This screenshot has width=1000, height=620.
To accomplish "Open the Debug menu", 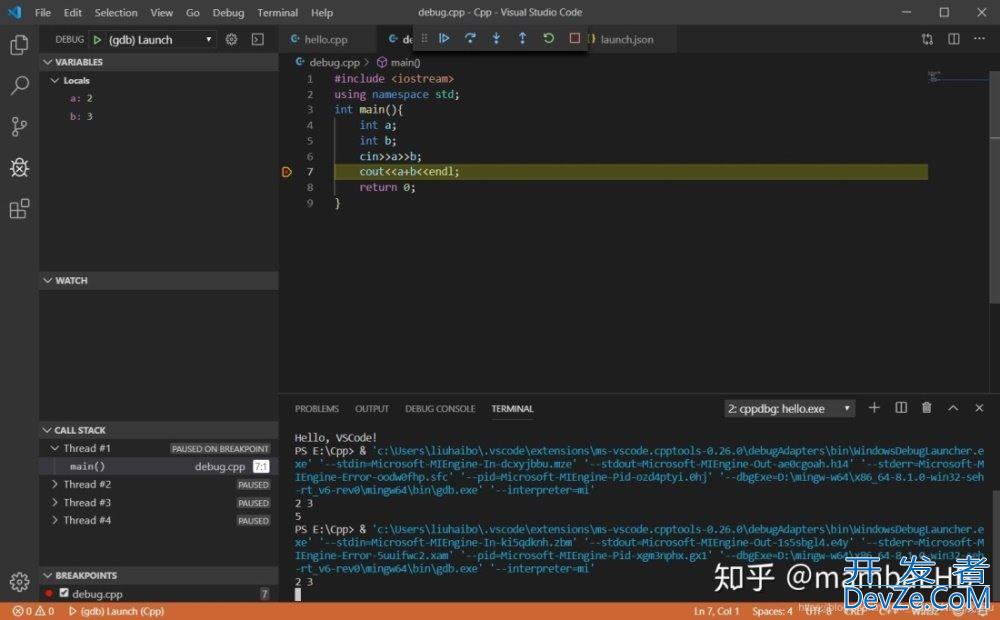I will [228, 12].
